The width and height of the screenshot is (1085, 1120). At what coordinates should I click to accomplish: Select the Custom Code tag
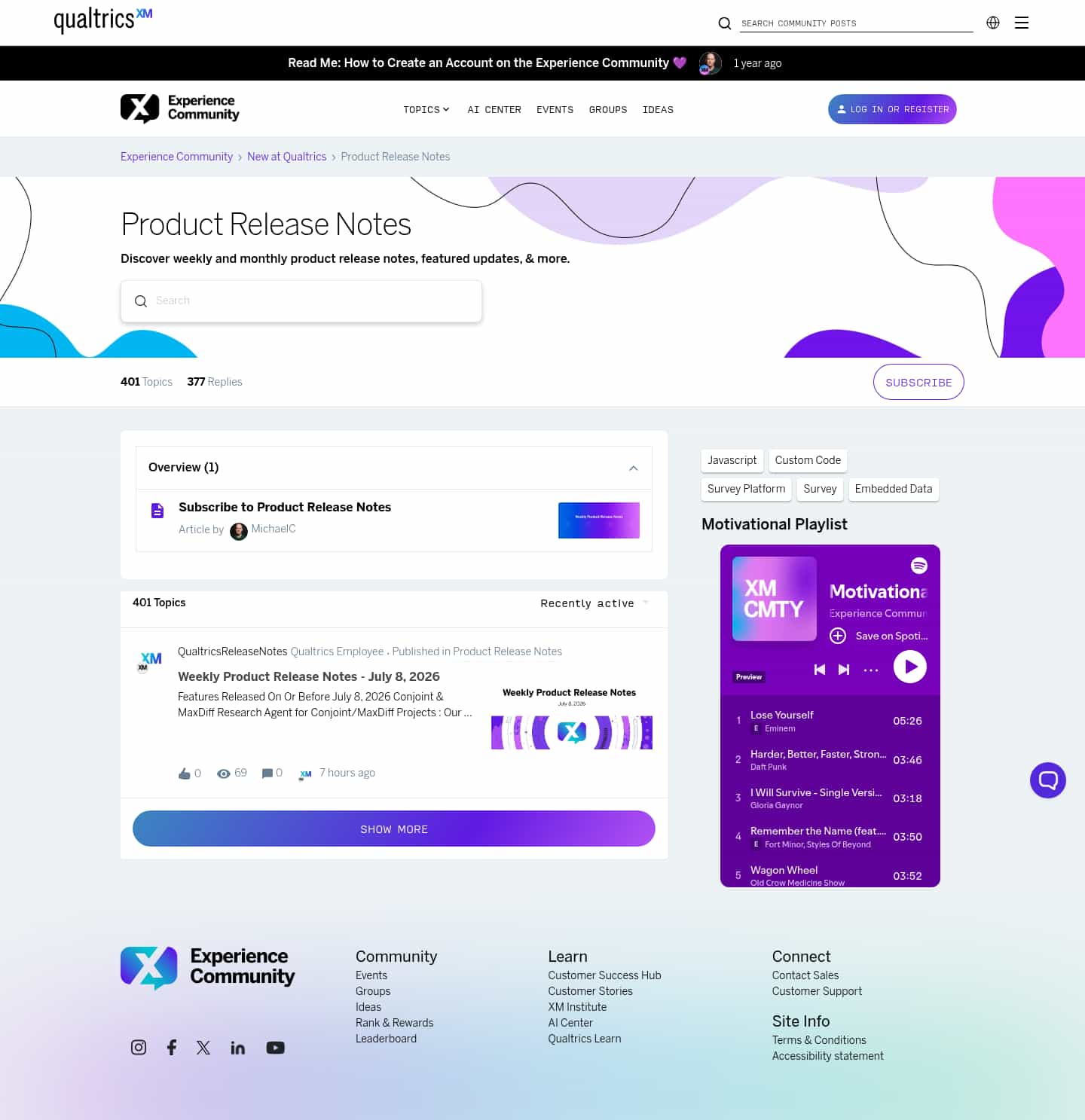pos(808,460)
